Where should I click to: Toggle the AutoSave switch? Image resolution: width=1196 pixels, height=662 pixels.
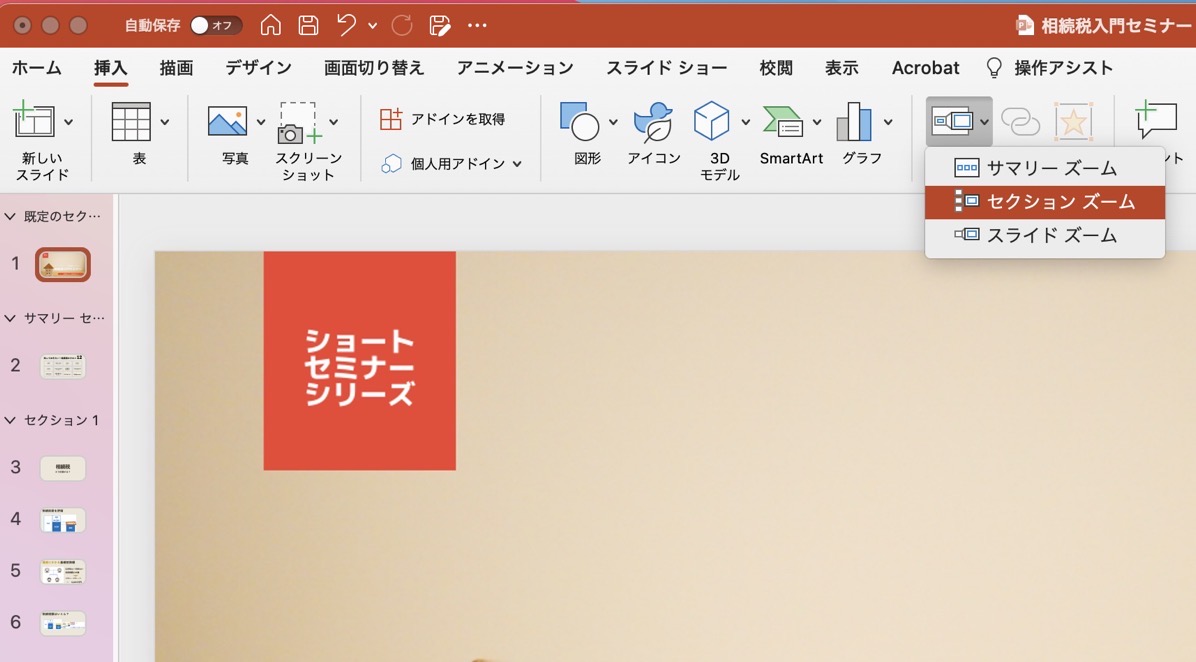[216, 25]
